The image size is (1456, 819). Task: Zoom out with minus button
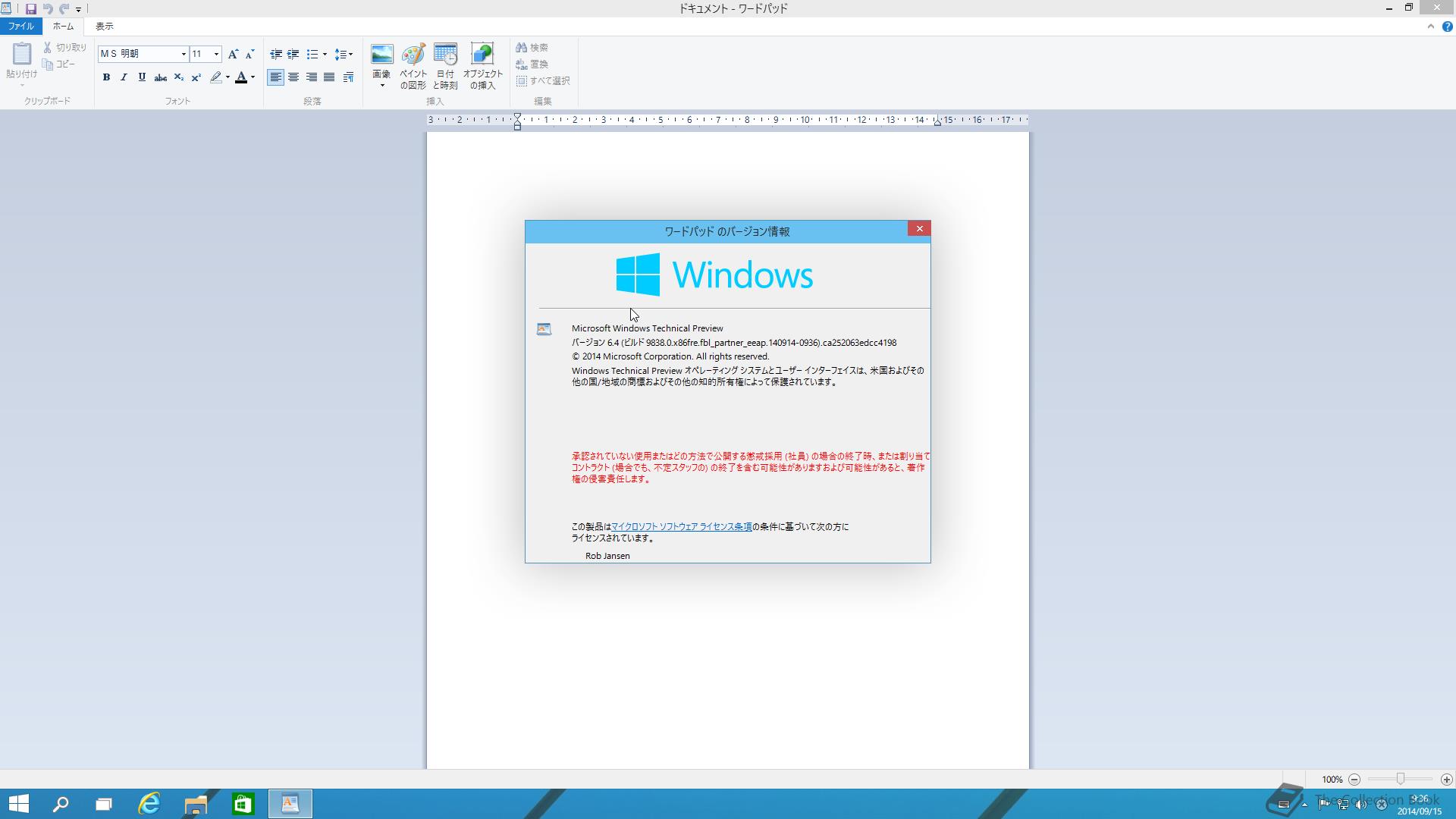tap(1354, 779)
